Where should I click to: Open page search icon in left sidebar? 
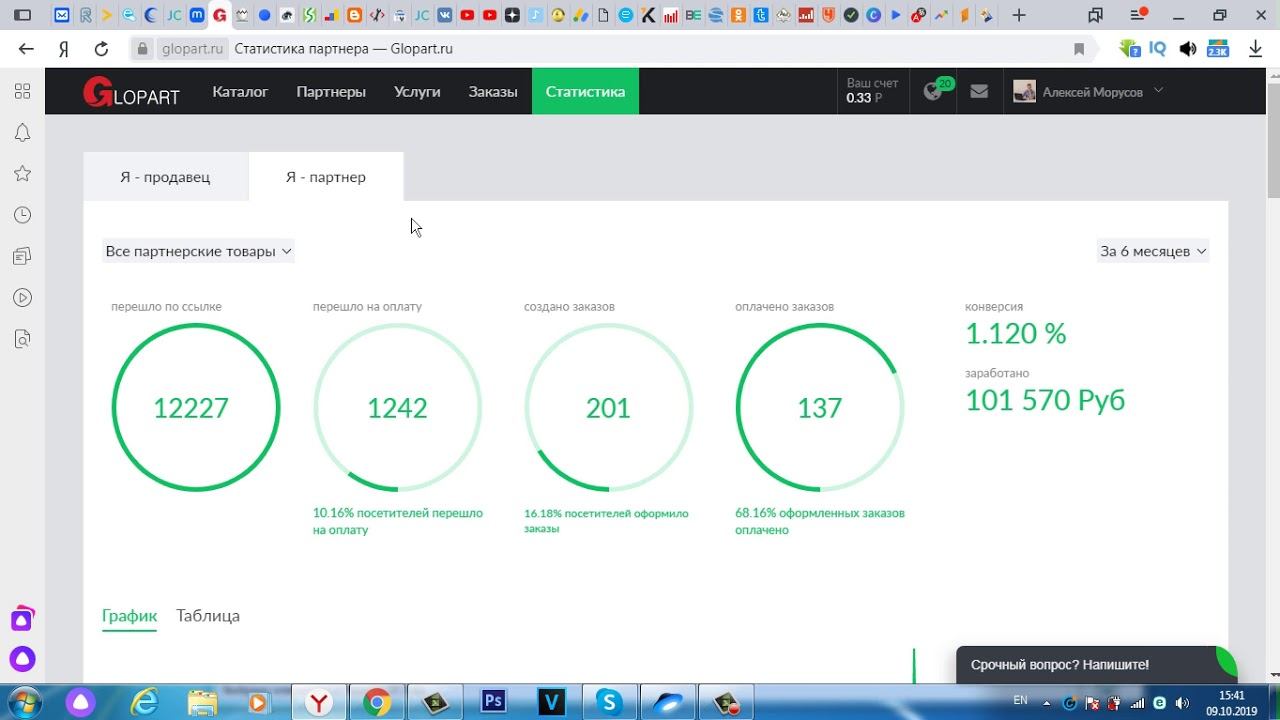(x=22, y=340)
